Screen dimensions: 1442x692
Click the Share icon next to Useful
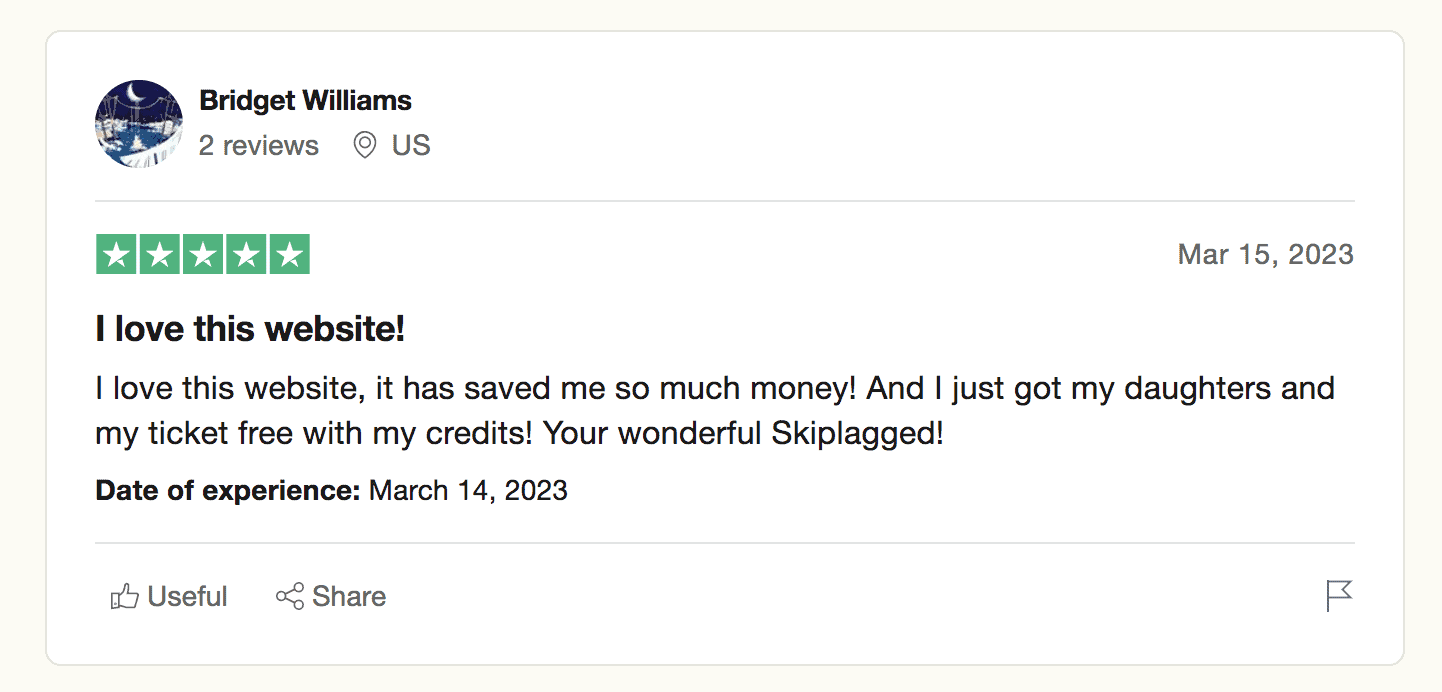click(x=289, y=595)
